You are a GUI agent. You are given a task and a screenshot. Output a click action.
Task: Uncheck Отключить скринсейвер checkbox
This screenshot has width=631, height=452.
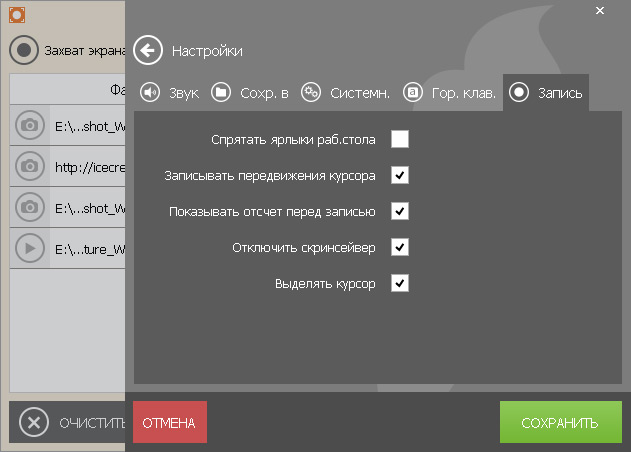[x=400, y=247]
